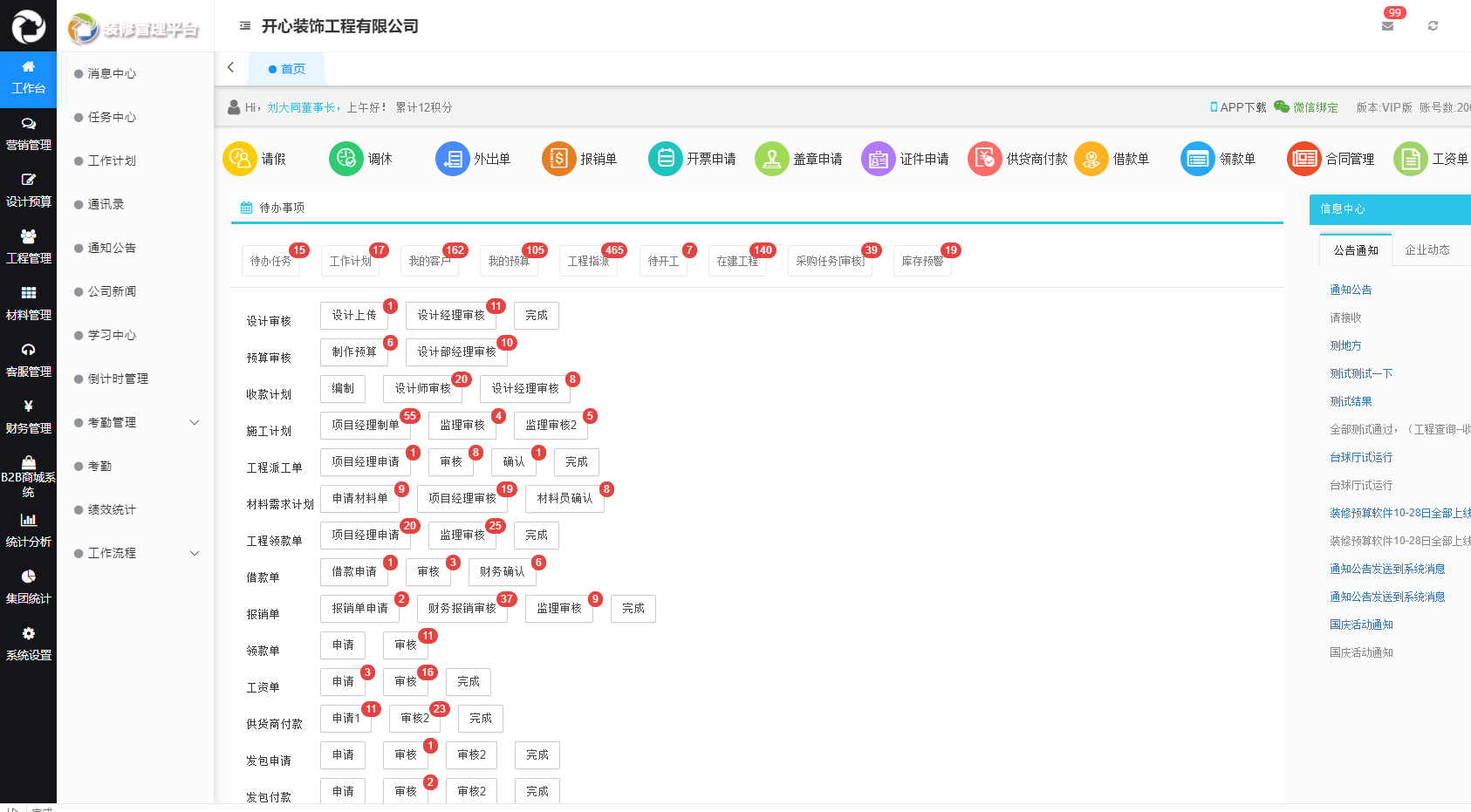Collapse the sidebar with the back arrow
Image resolution: width=1471 pixels, height=812 pixels.
[x=230, y=67]
